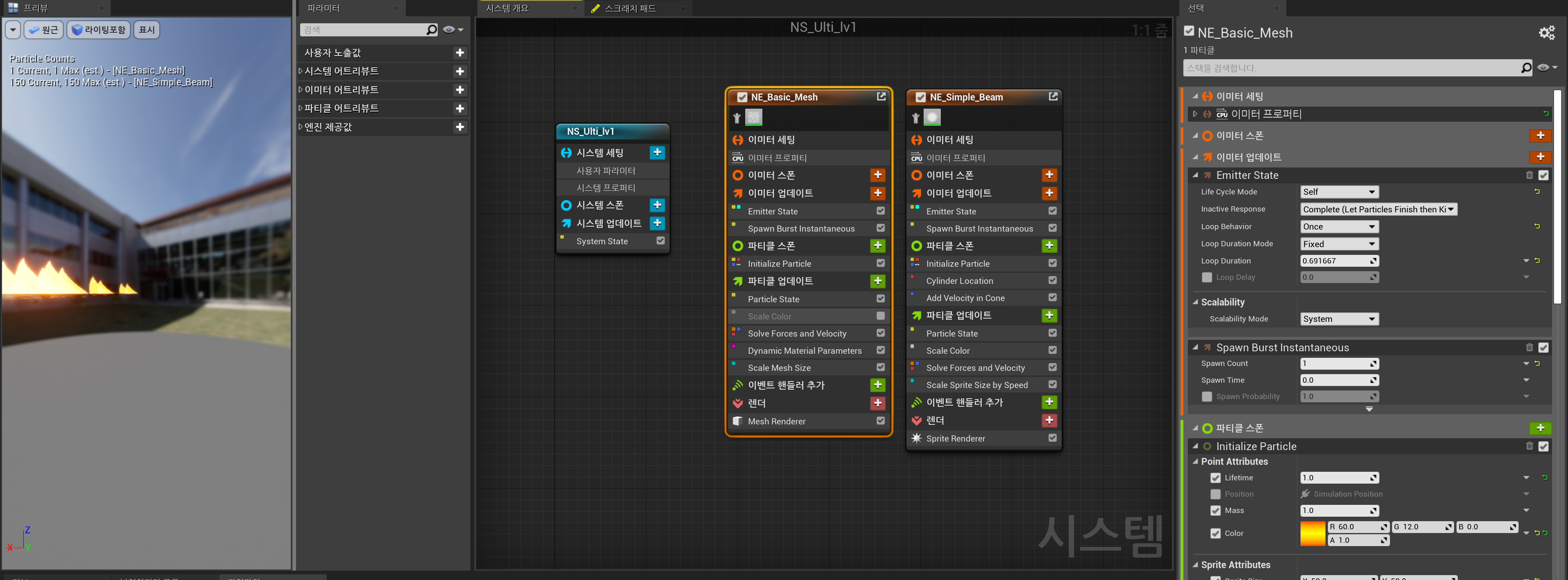Open the 표시 viewport options button
1568x580 pixels.
[x=147, y=30]
